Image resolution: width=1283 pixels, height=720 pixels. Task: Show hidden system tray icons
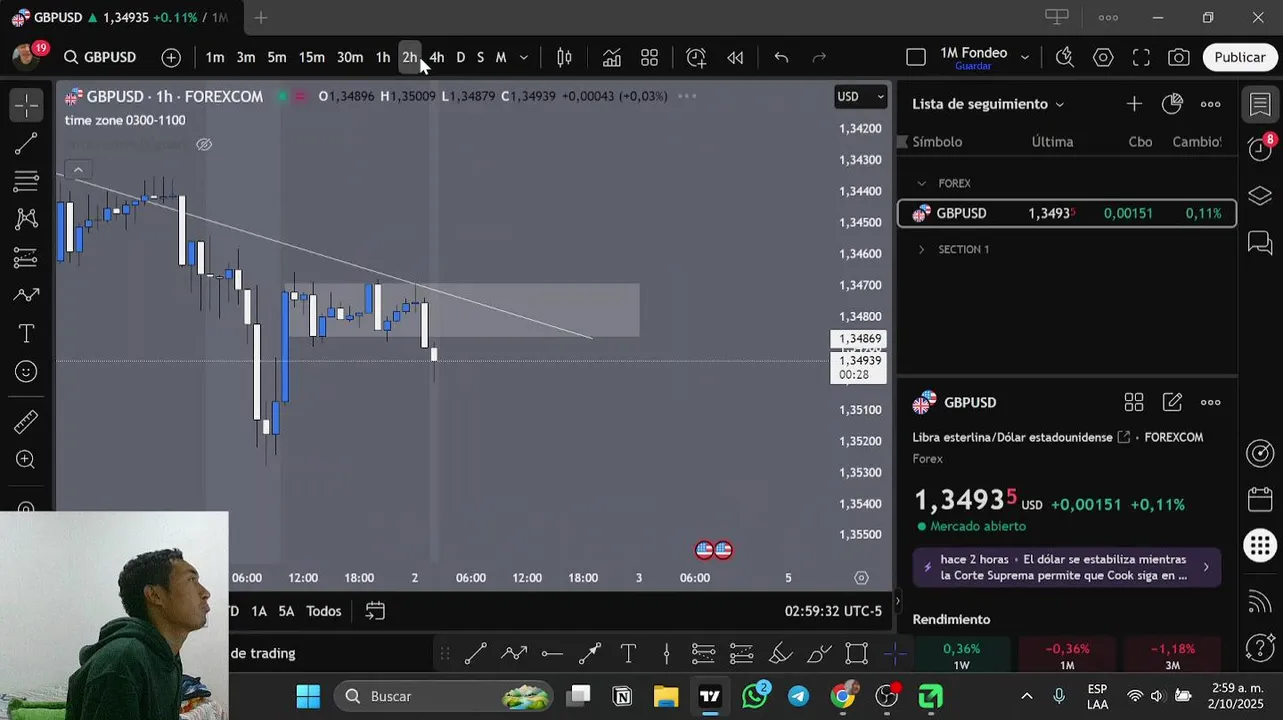(1026, 696)
